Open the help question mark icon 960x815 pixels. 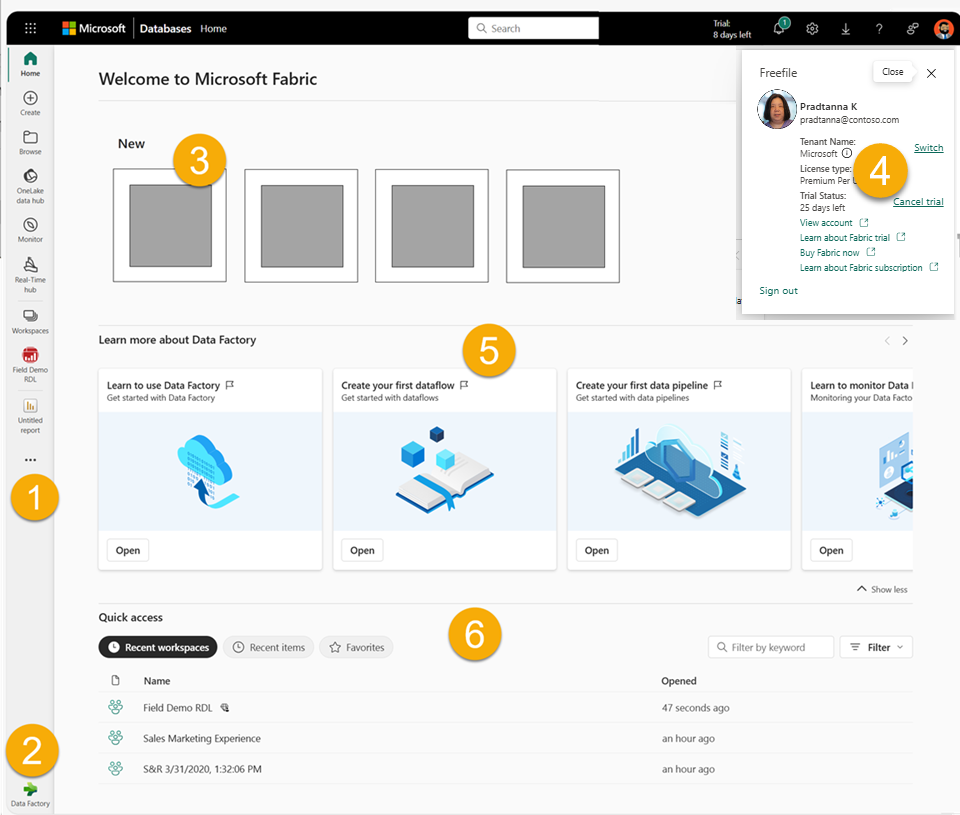point(879,29)
